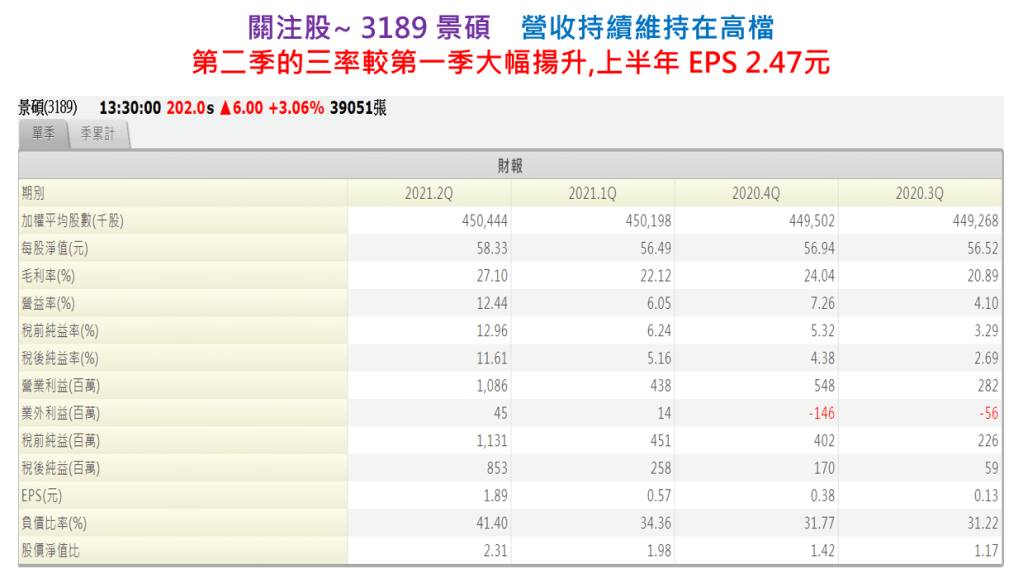Screen dimensions: 1023x588
Task: Click the red up-triangle price change indicator
Action: click(225, 108)
